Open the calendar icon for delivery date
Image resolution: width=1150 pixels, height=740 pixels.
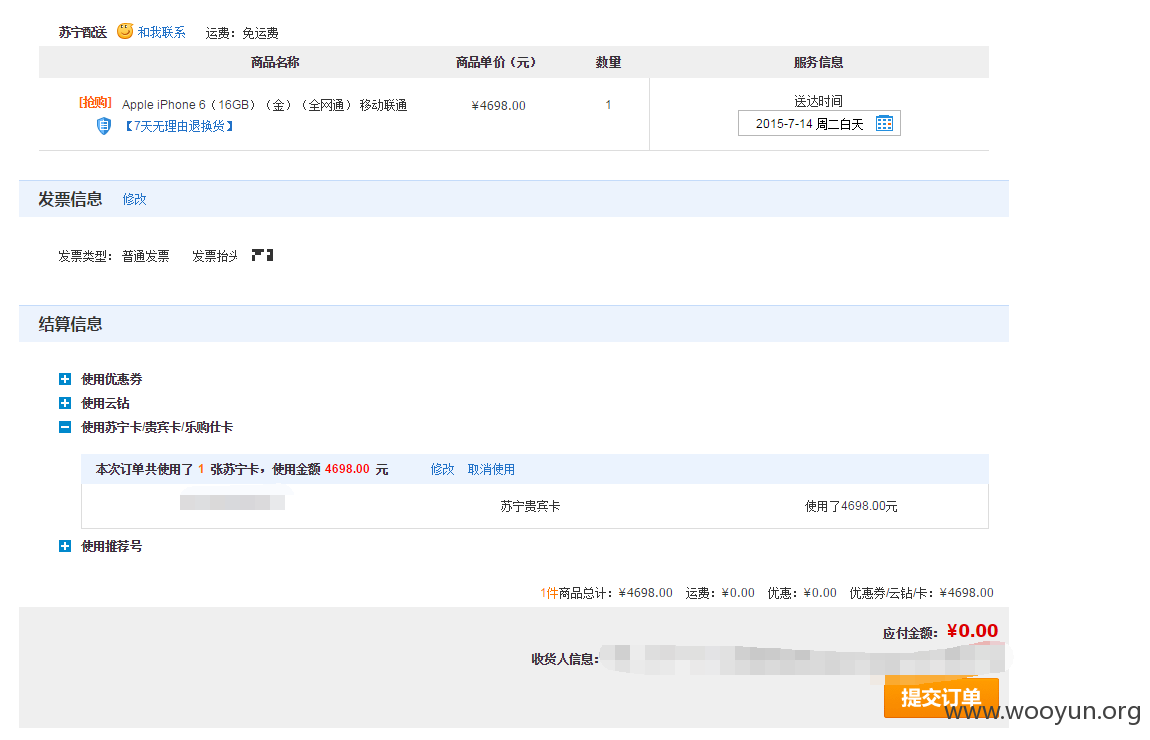pyautogui.click(x=884, y=123)
